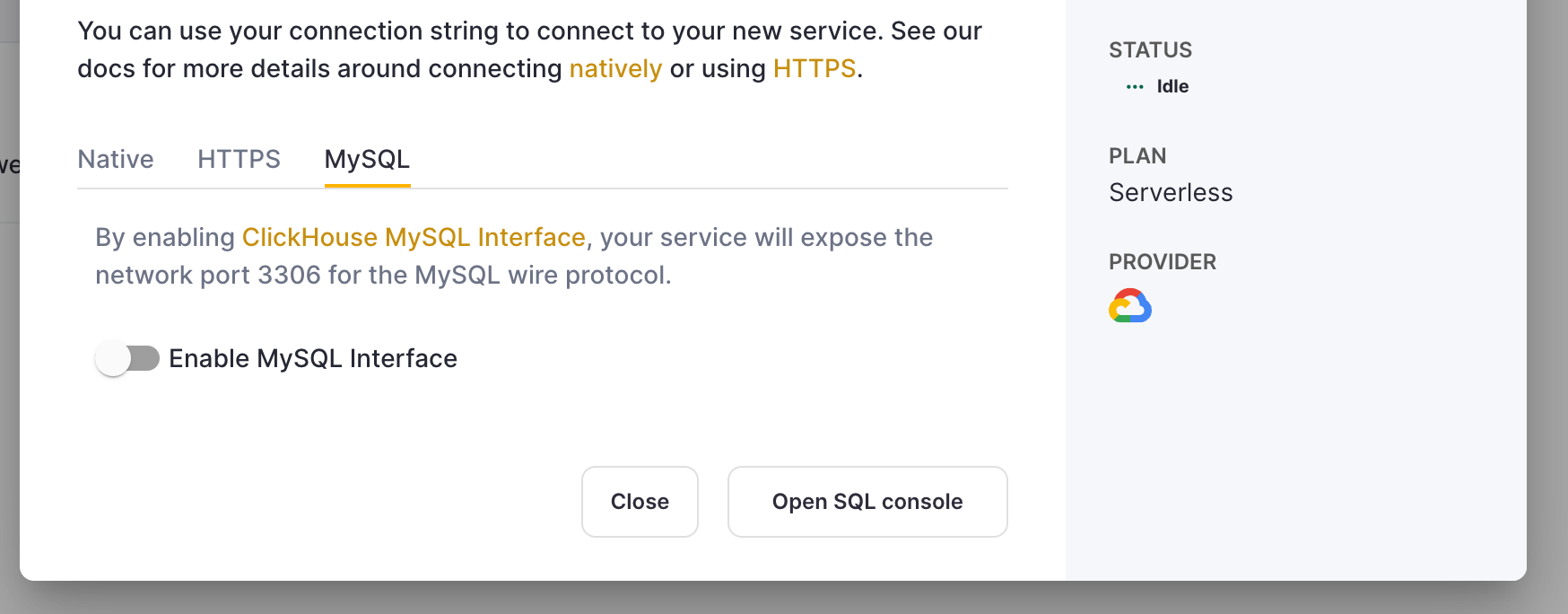
Task: Click the Idle status dots indicator
Action: pyautogui.click(x=1133, y=85)
